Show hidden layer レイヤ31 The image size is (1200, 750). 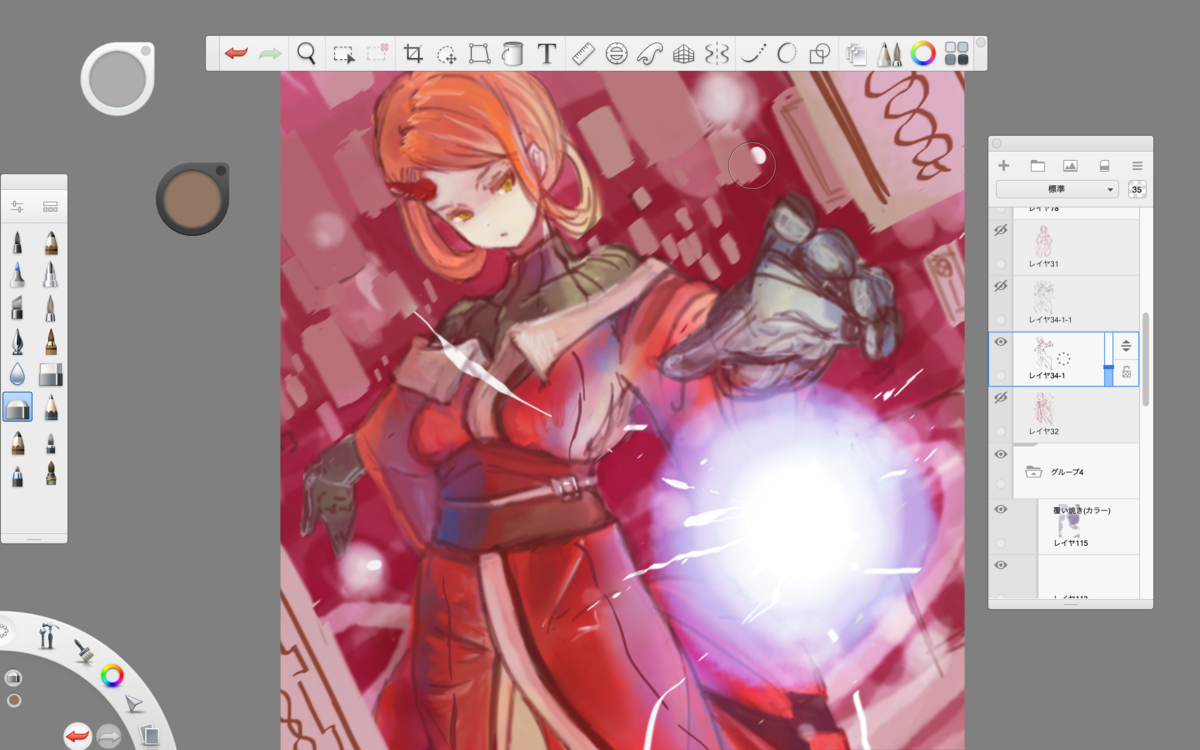[x=1000, y=230]
